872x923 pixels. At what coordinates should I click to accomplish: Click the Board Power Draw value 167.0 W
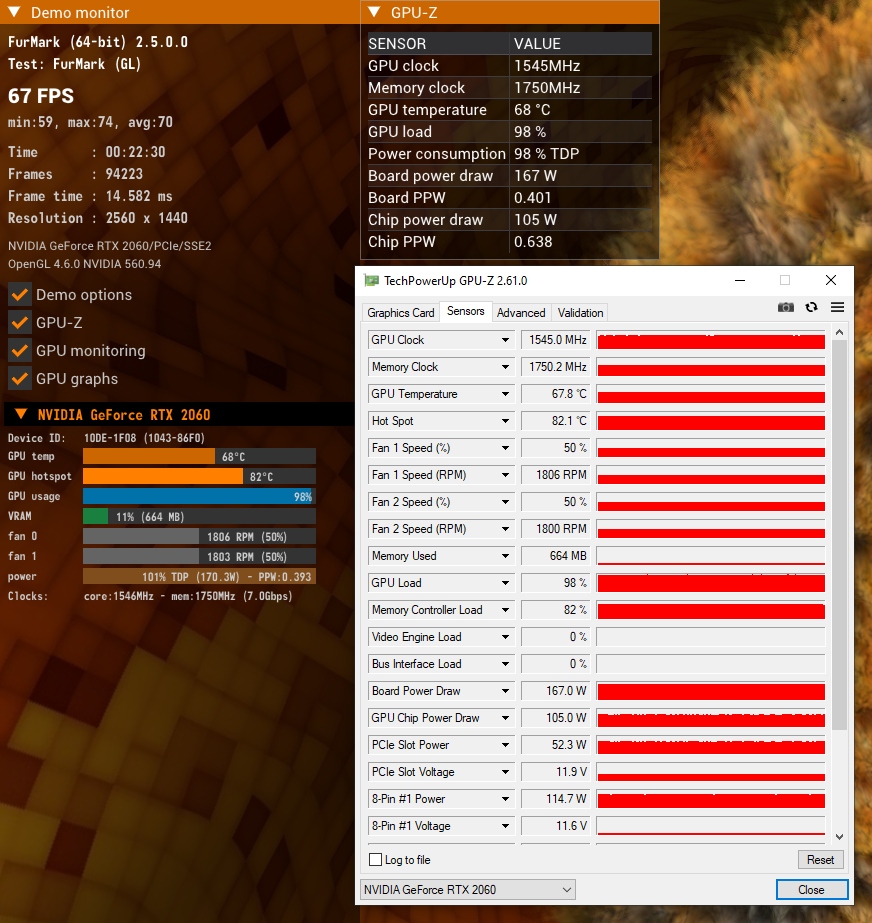[x=555, y=691]
